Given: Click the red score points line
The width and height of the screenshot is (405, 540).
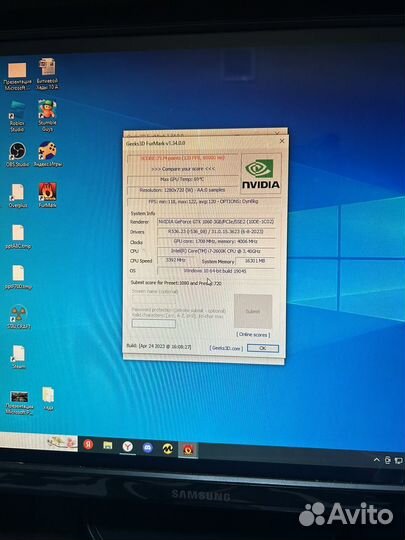Looking at the screenshot, I should pos(183,158).
